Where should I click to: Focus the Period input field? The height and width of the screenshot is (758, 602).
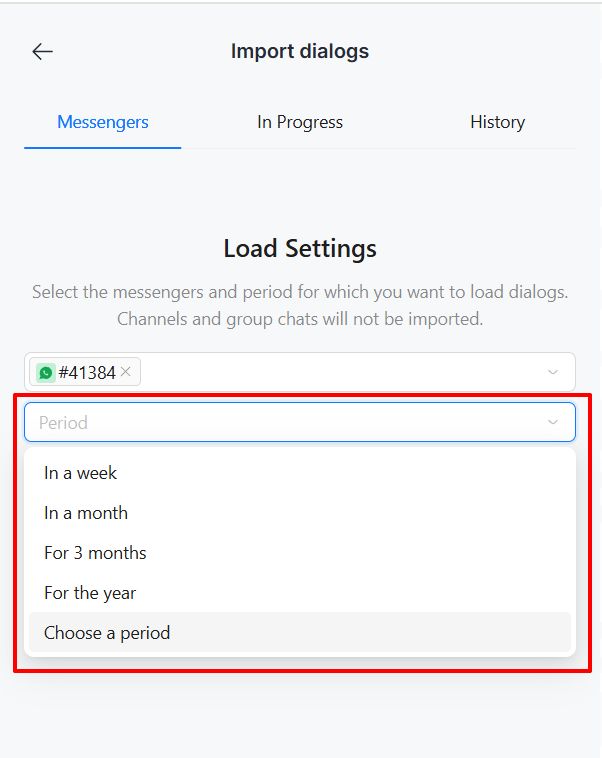pyautogui.click(x=280, y=423)
